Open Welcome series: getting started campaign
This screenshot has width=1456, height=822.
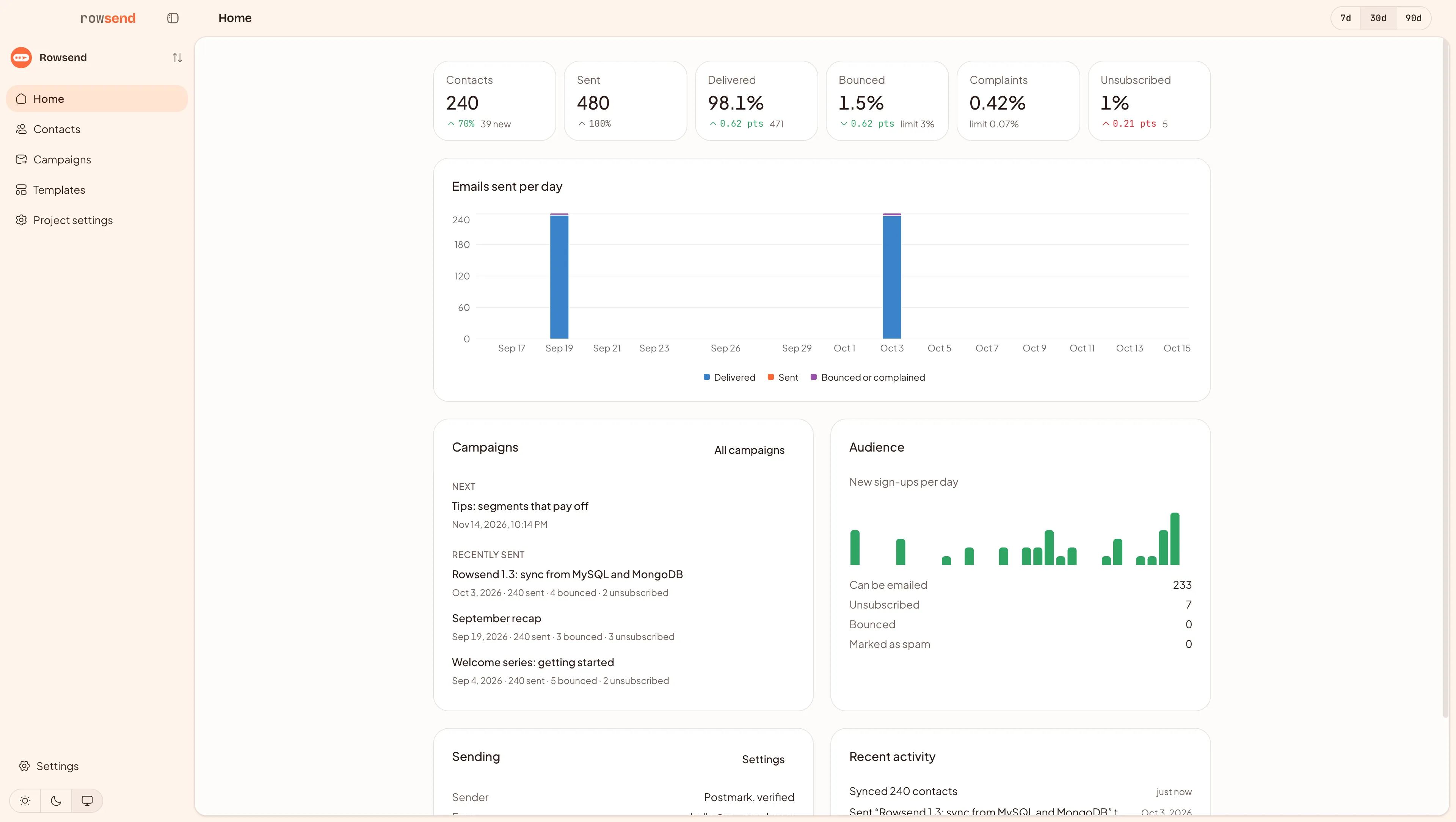pyautogui.click(x=533, y=663)
